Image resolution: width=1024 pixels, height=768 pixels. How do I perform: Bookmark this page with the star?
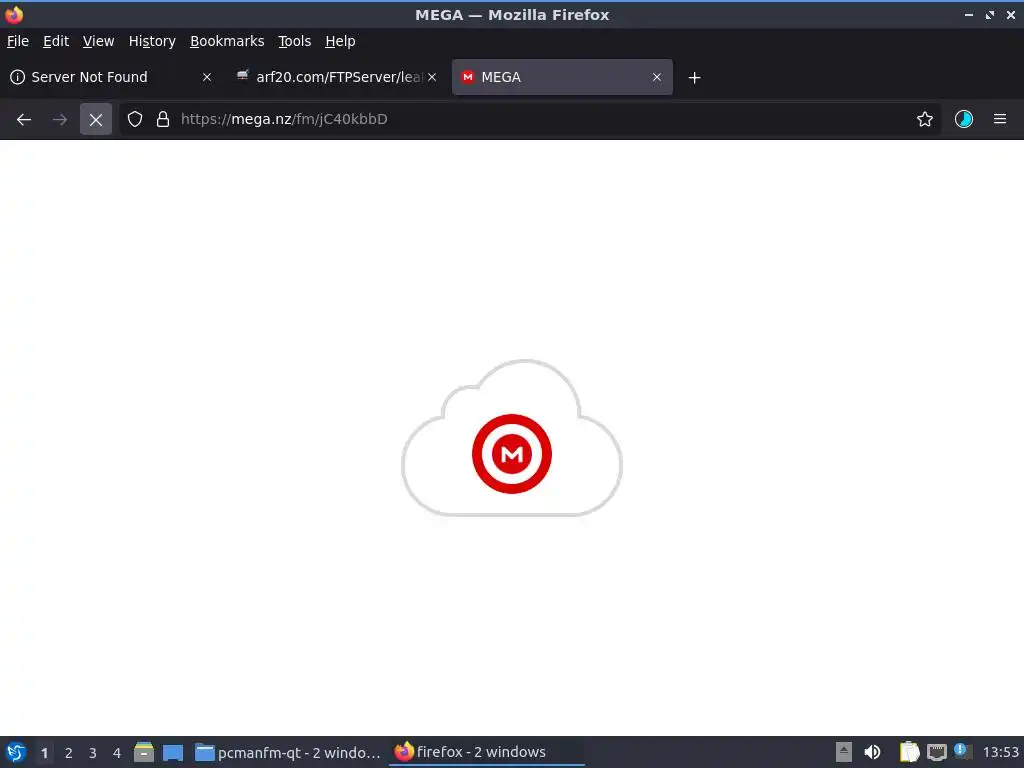coord(925,120)
